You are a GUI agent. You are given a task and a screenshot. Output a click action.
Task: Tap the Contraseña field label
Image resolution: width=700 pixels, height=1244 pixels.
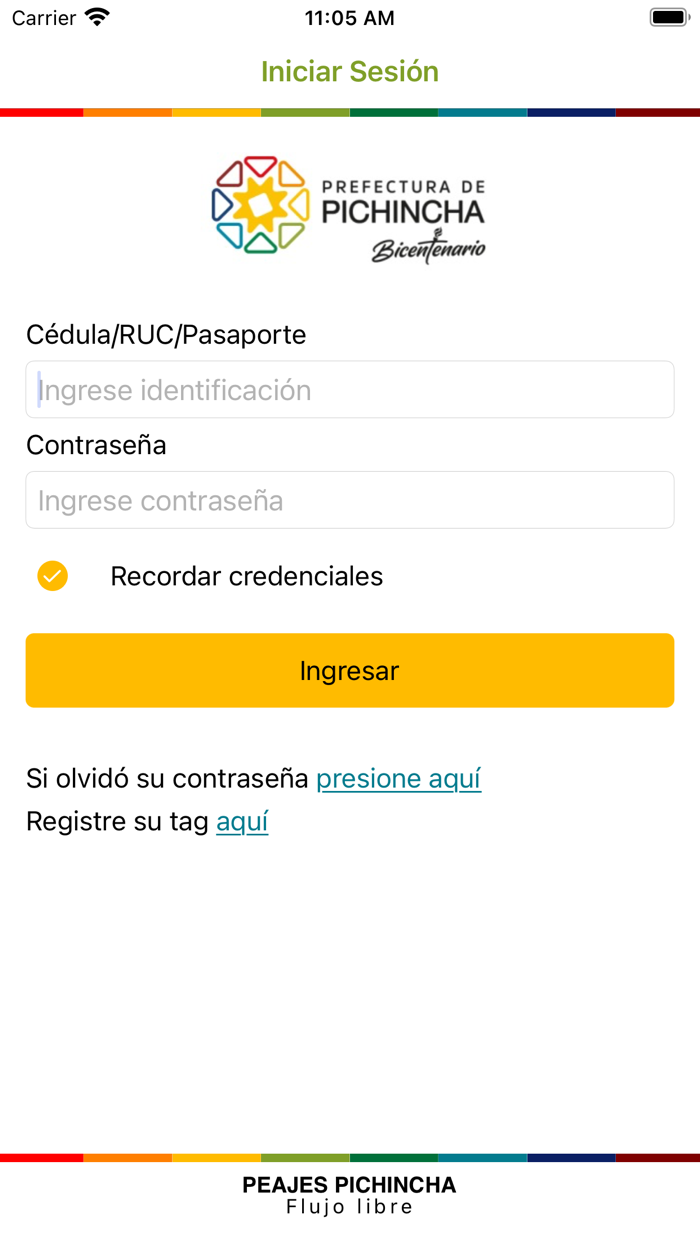(96, 445)
